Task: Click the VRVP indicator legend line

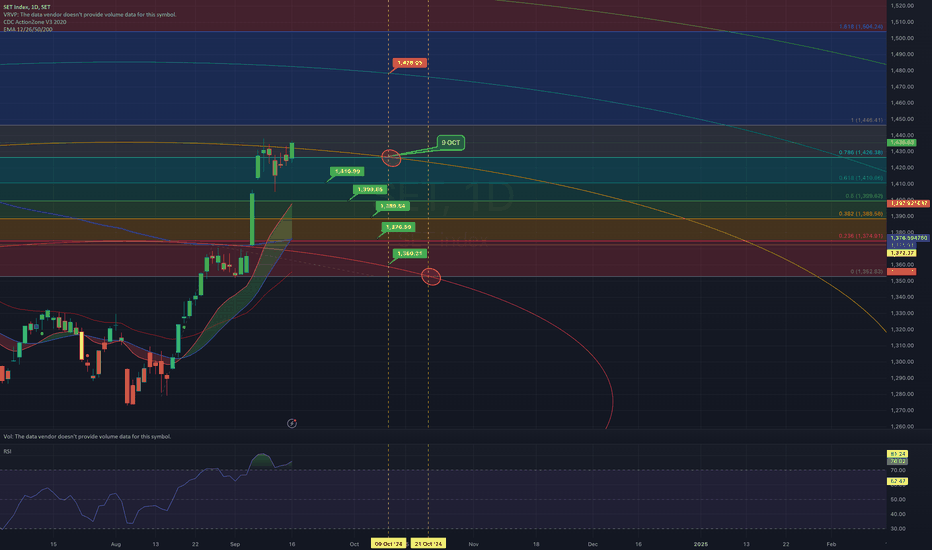Action: pos(90,14)
